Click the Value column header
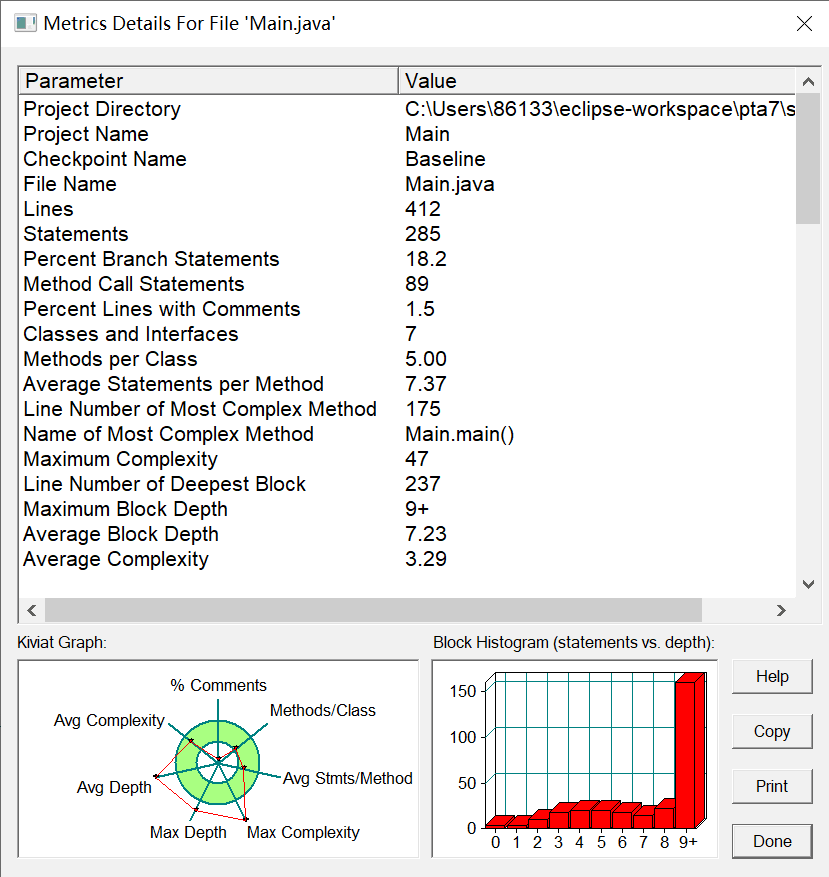This screenshot has width=829, height=877. click(597, 81)
